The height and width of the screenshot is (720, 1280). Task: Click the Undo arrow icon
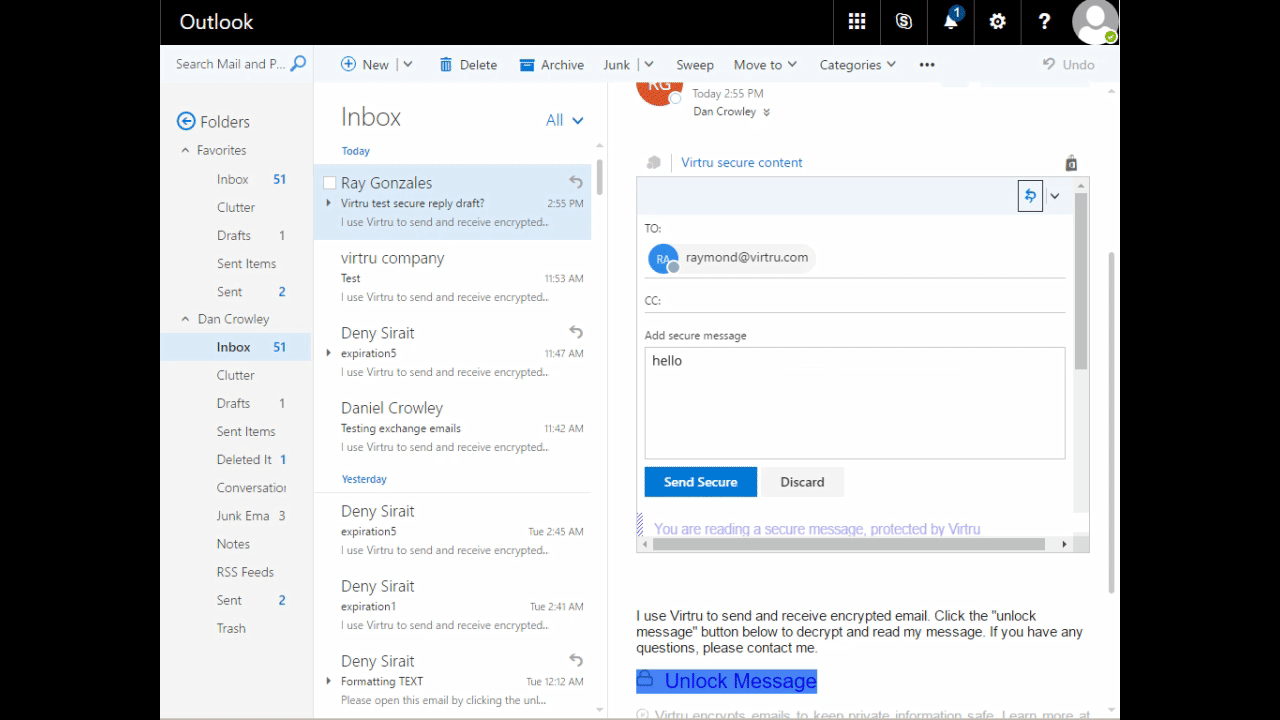pos(1049,64)
